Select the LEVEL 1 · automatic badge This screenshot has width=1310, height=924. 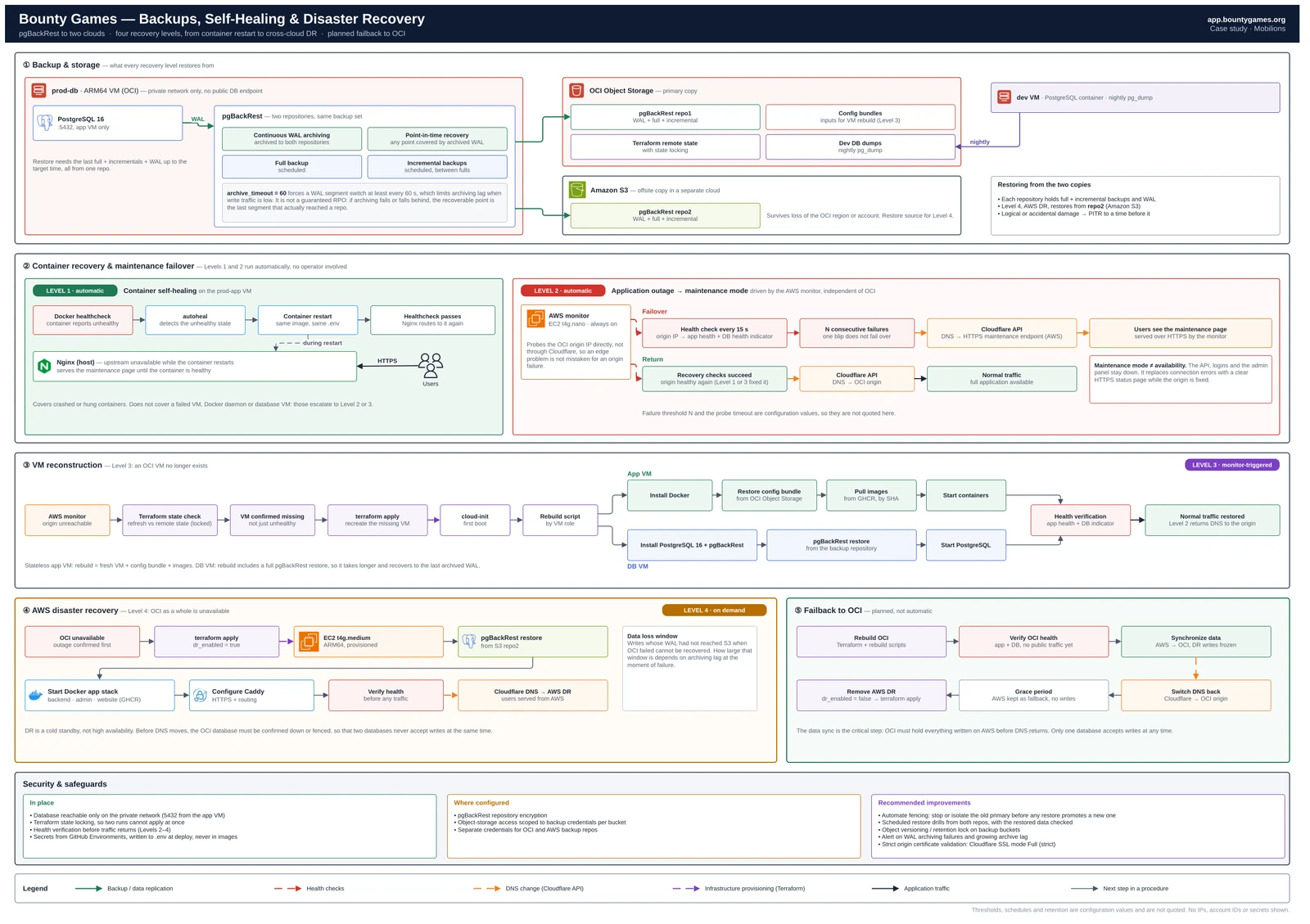pyautogui.click(x=75, y=291)
